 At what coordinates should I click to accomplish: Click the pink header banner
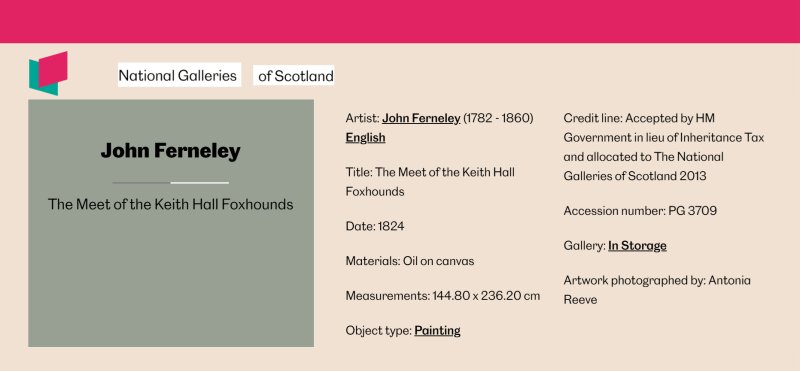pos(400,21)
